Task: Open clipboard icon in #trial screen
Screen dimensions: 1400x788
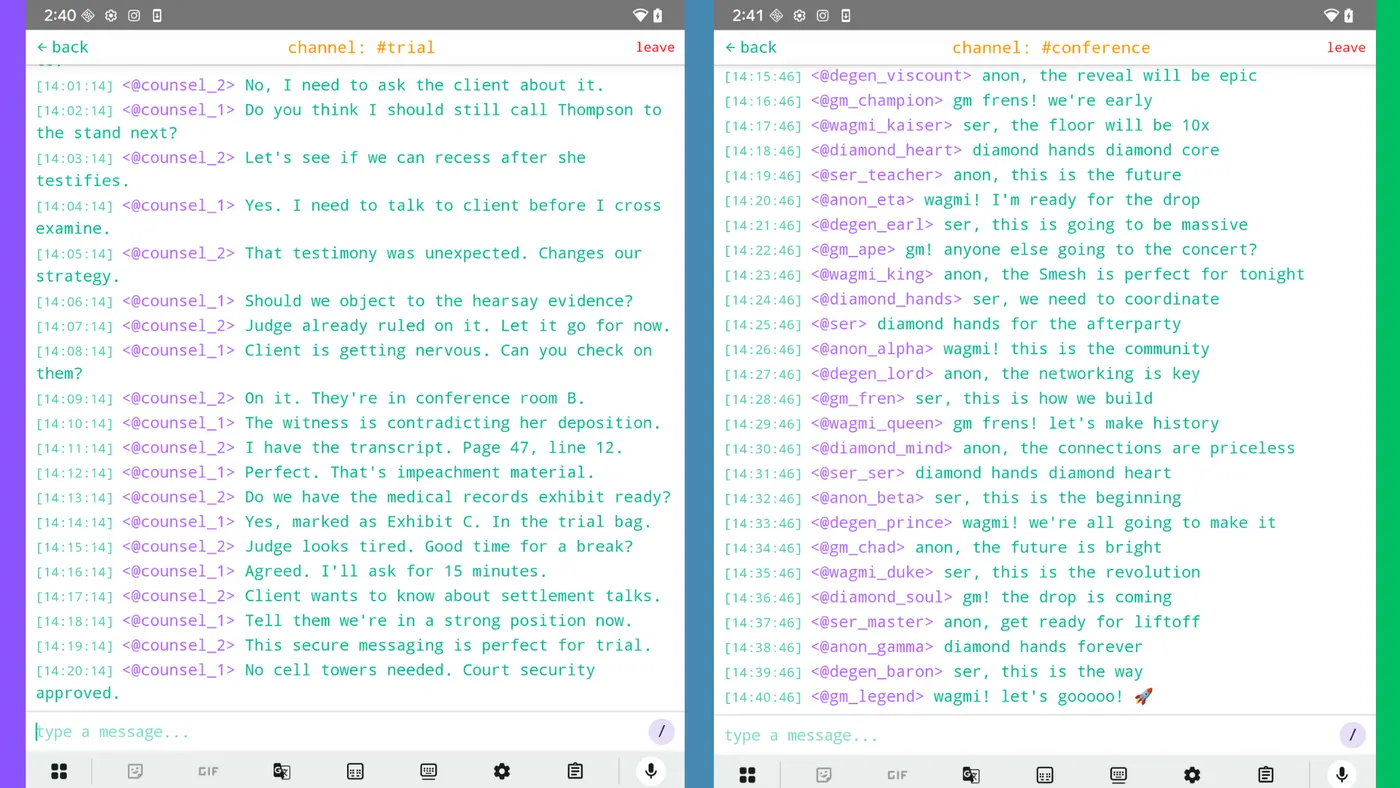Action: coord(575,771)
